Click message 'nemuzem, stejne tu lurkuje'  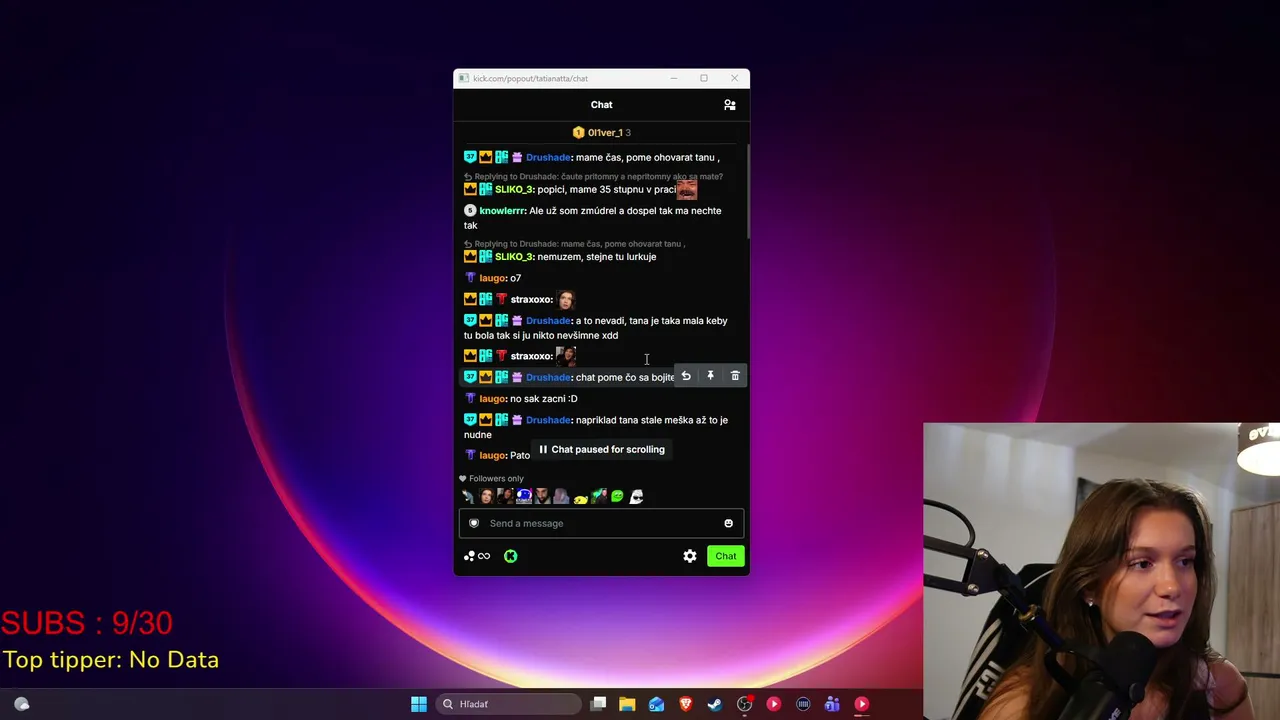(x=597, y=257)
